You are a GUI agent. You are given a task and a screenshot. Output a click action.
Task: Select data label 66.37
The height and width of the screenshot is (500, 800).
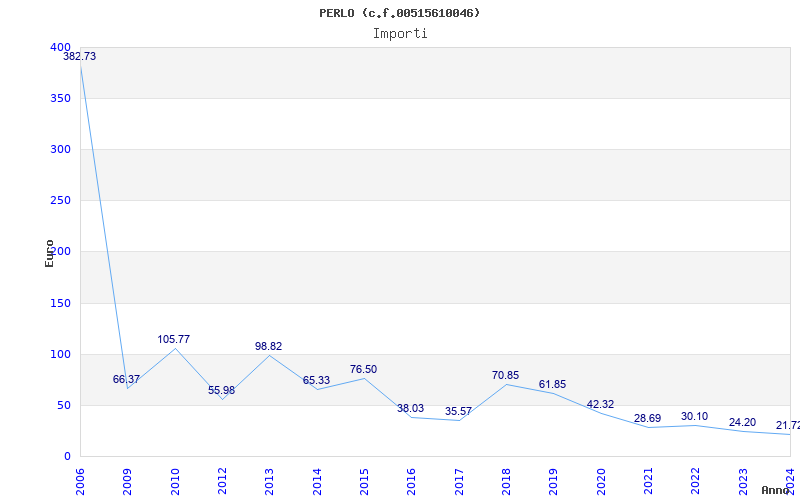[x=126, y=380]
